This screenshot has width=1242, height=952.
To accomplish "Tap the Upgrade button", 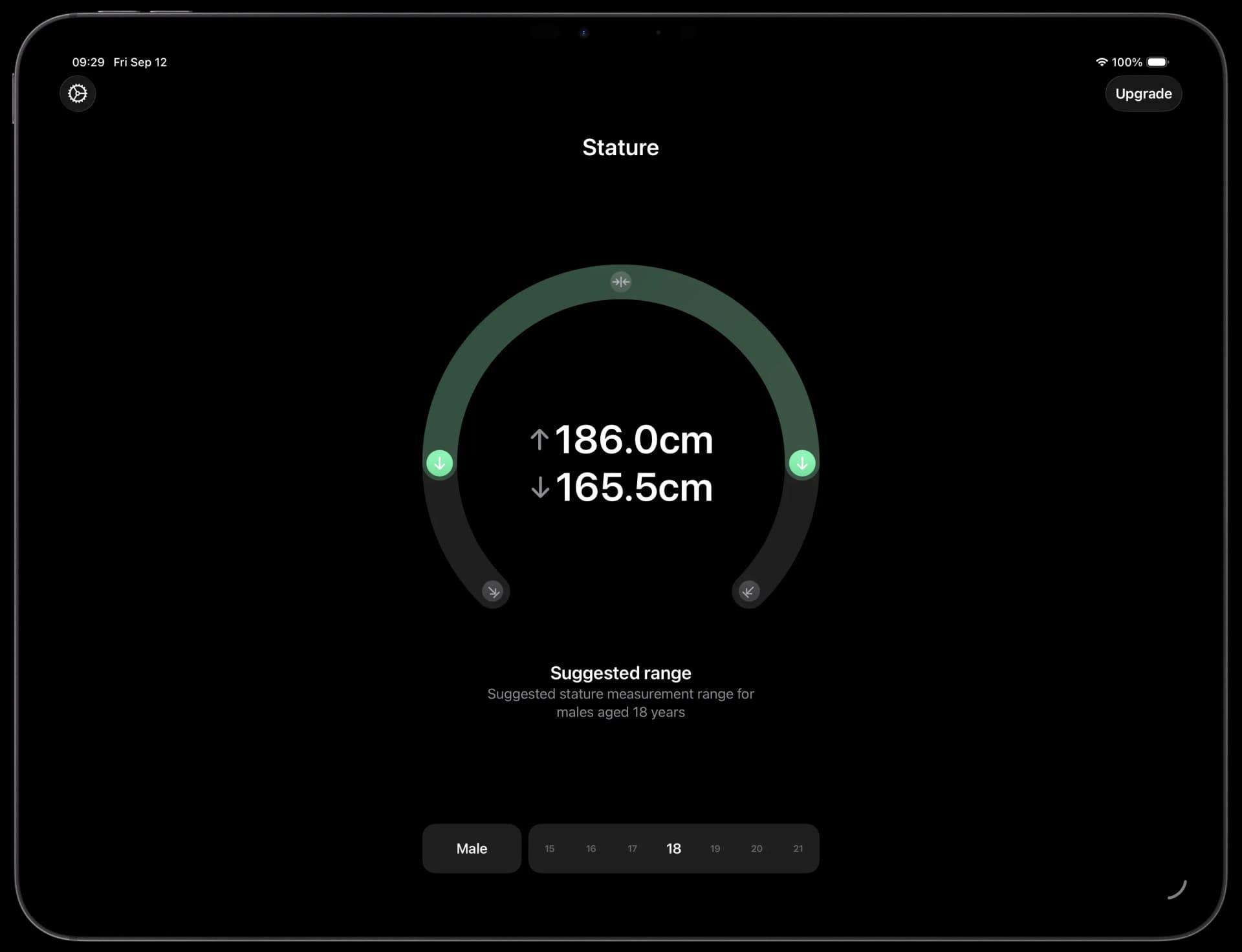I will pyautogui.click(x=1143, y=94).
